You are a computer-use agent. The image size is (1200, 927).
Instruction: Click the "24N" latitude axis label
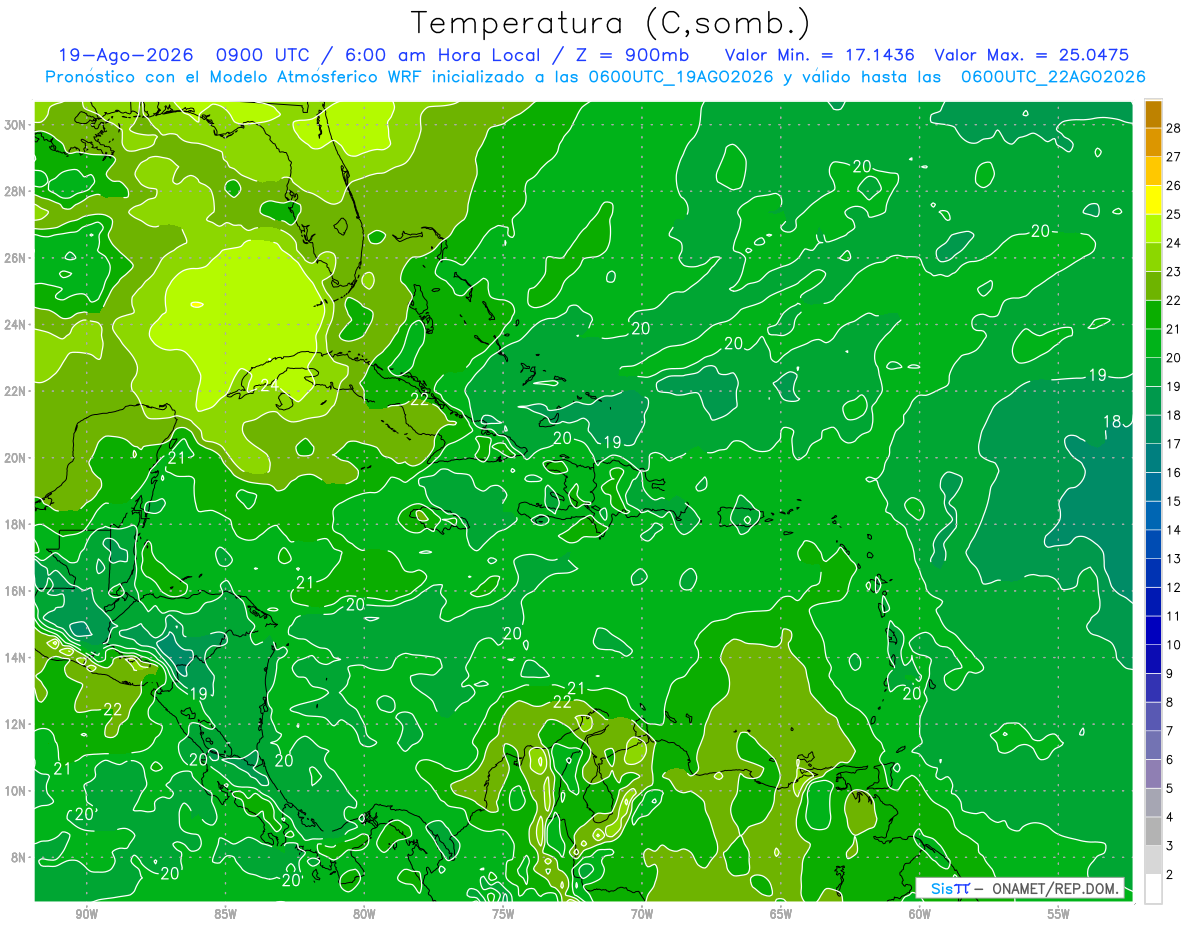click(x=17, y=324)
